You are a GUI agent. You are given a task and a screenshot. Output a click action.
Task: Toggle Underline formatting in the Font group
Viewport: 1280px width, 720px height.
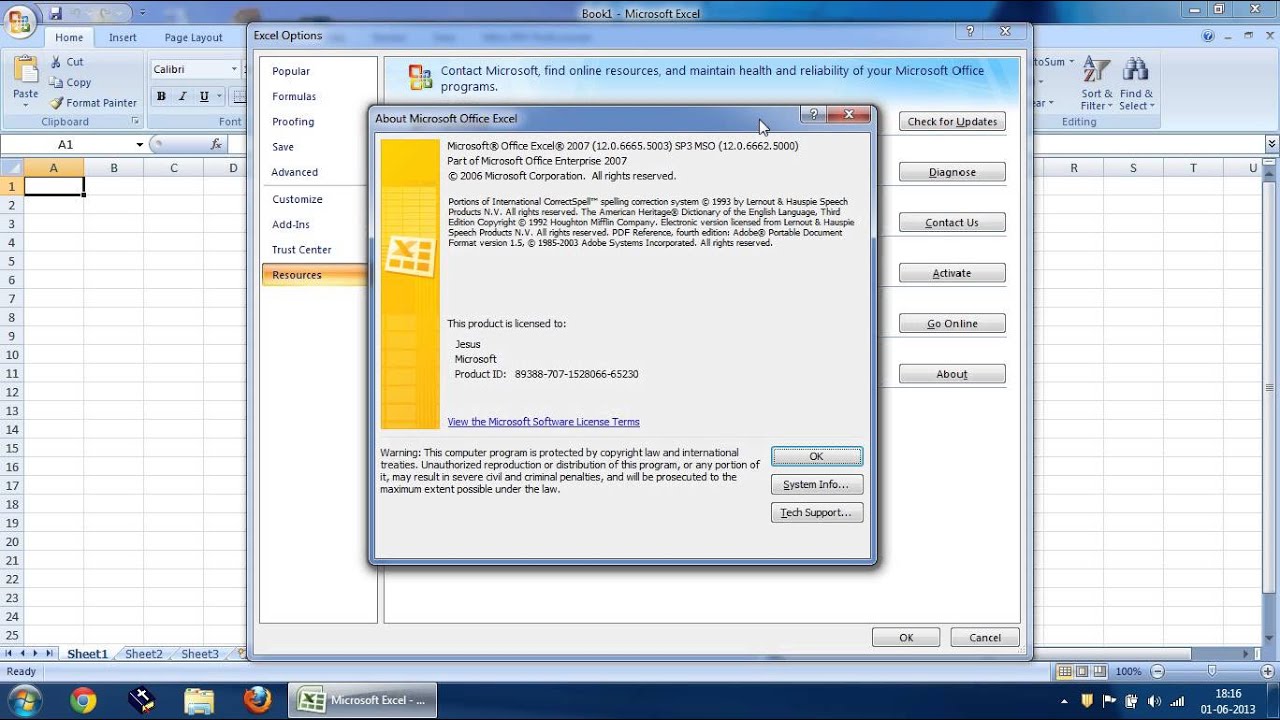pos(204,97)
